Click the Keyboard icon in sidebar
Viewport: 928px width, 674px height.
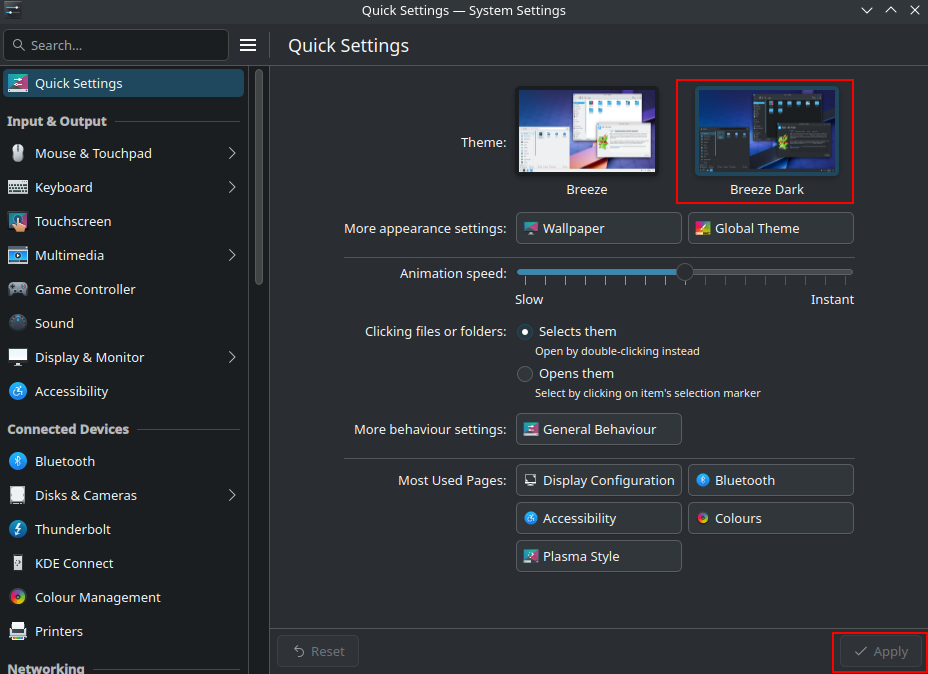18,188
